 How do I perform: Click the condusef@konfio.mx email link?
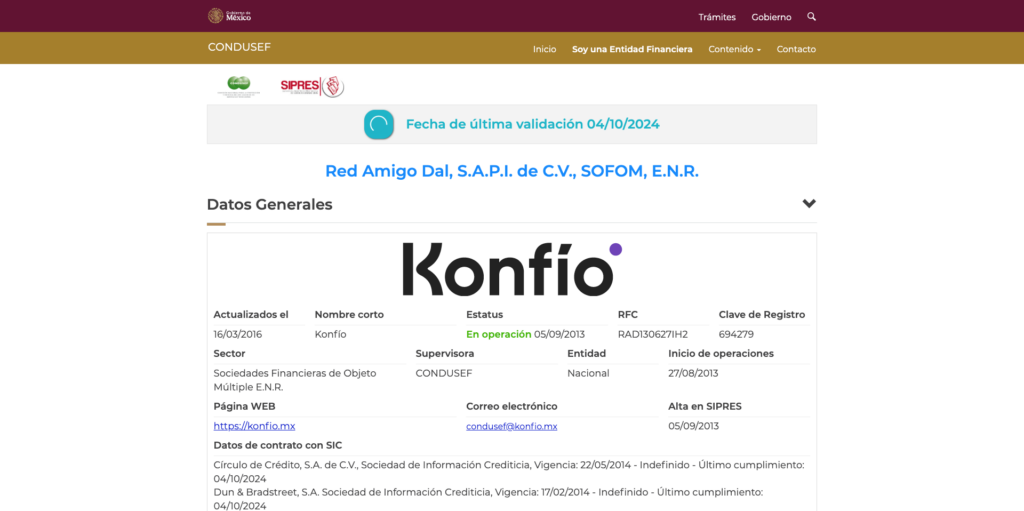click(x=511, y=426)
